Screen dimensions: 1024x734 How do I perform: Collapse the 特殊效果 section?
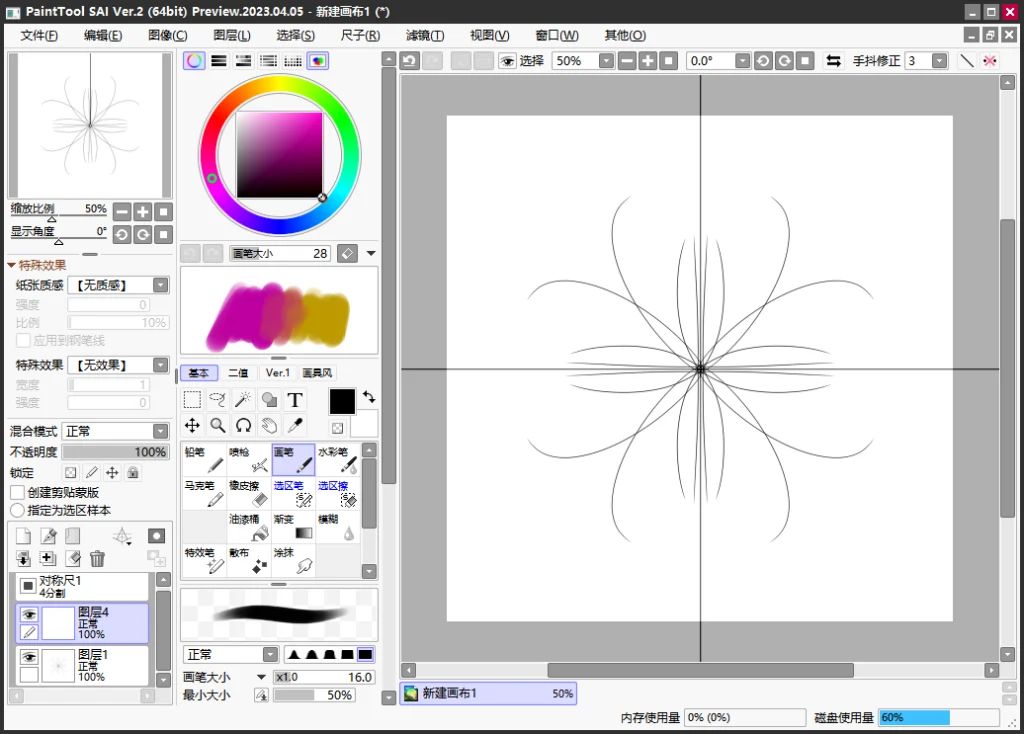pyautogui.click(x=12, y=265)
